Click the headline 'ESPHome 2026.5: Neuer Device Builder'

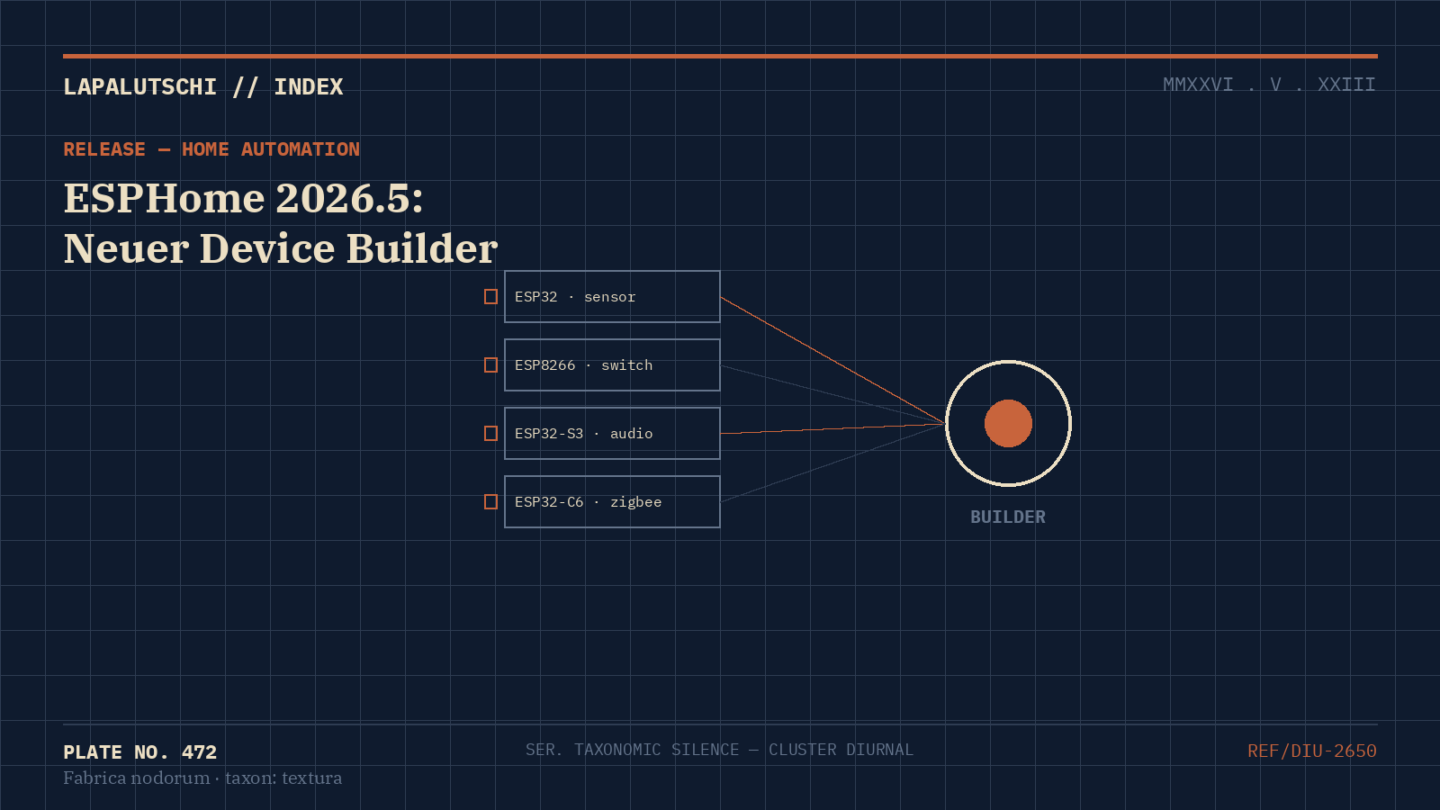[281, 223]
